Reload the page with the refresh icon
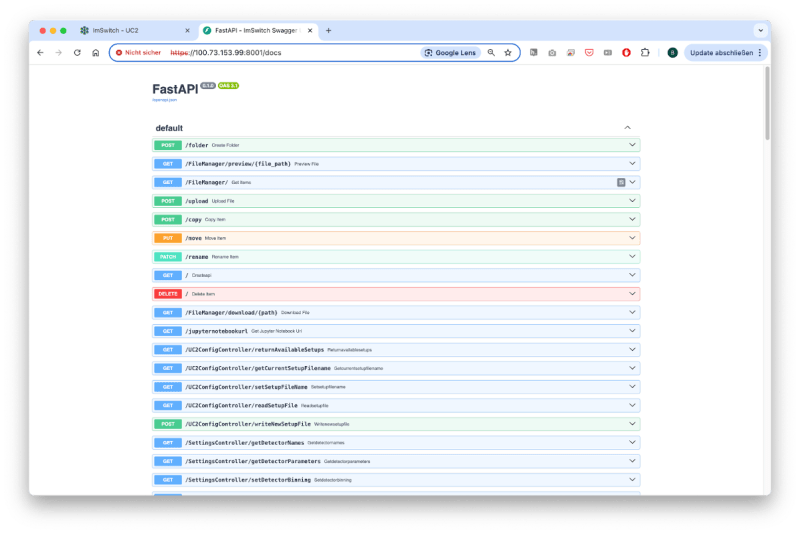 pyautogui.click(x=77, y=53)
